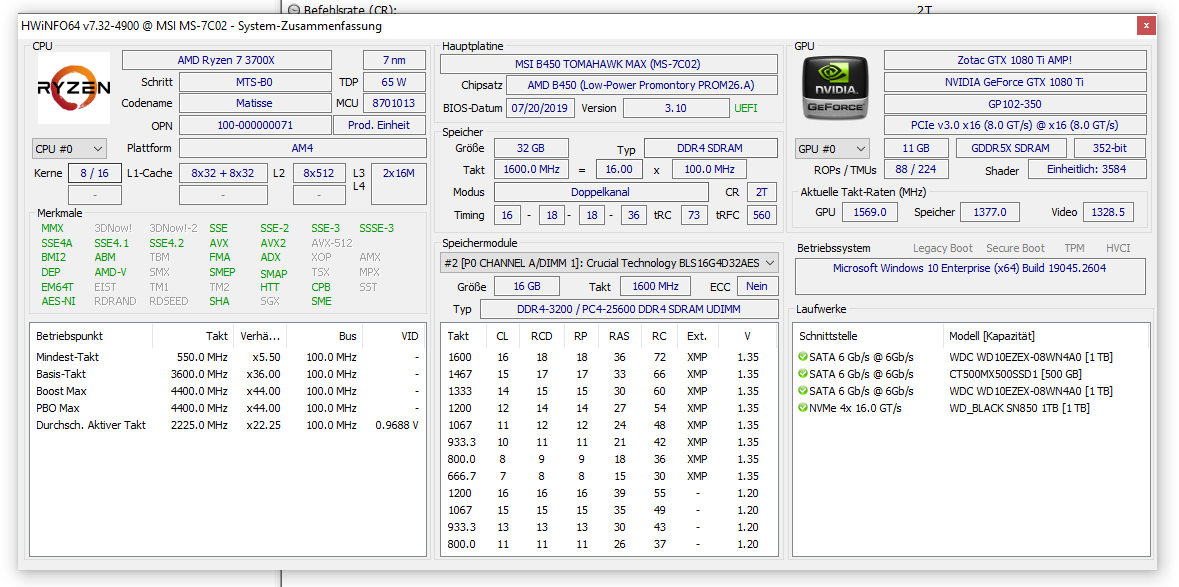Click the 16 GB module size field
The image size is (1179, 587).
(526, 286)
